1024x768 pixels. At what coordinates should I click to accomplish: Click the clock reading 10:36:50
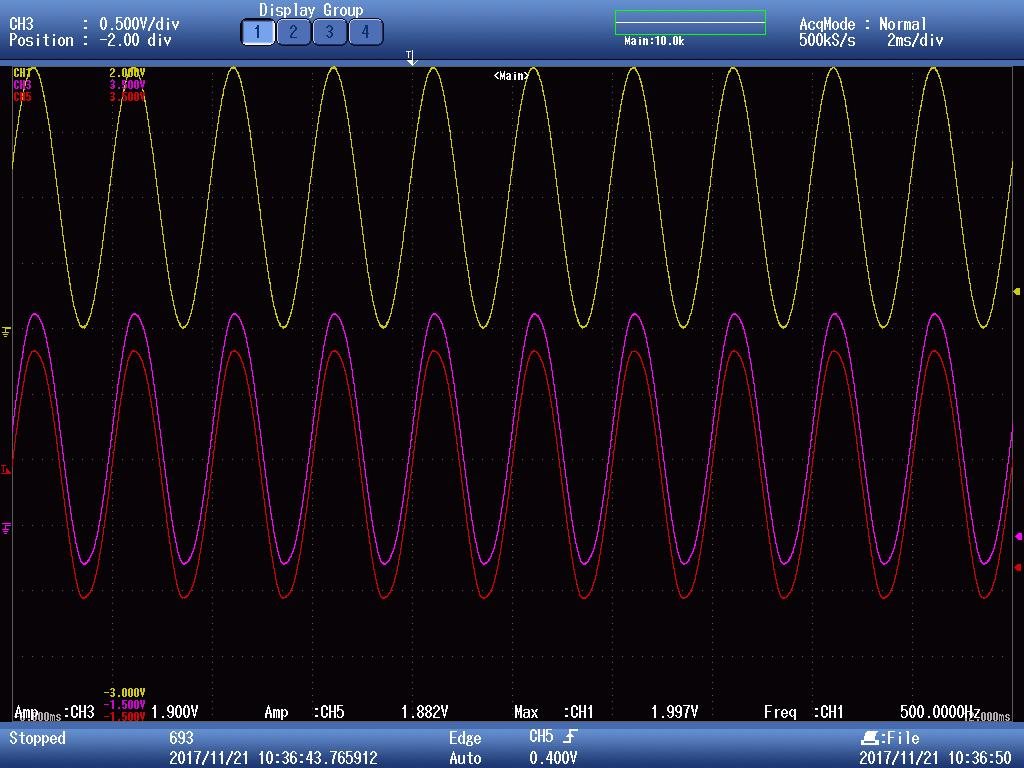[x=980, y=758]
